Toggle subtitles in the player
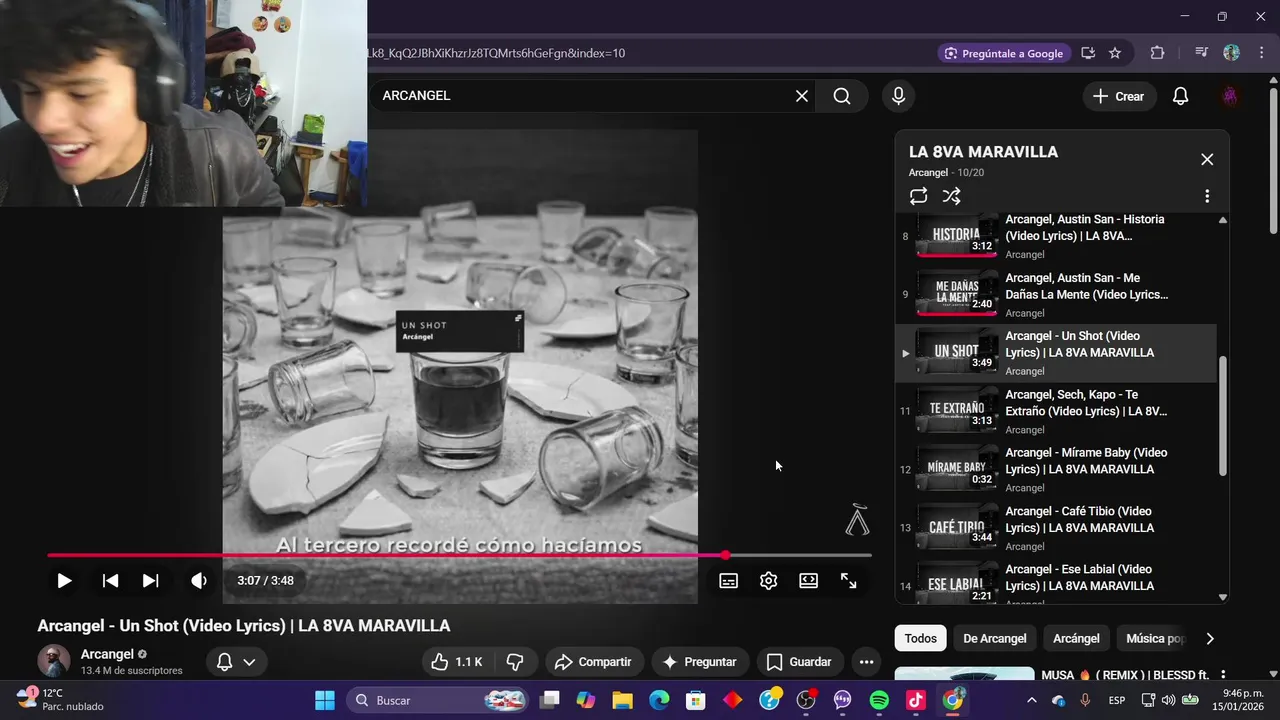1280x720 pixels. pos(729,581)
